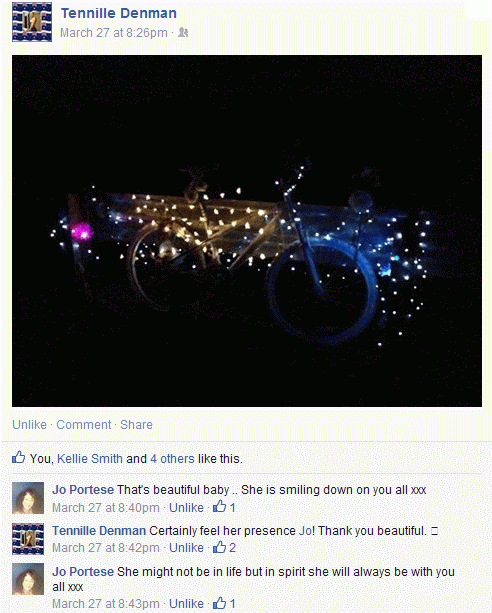
Task: Click the tagged Jo link in Tennille's reply
Action: click(305, 531)
